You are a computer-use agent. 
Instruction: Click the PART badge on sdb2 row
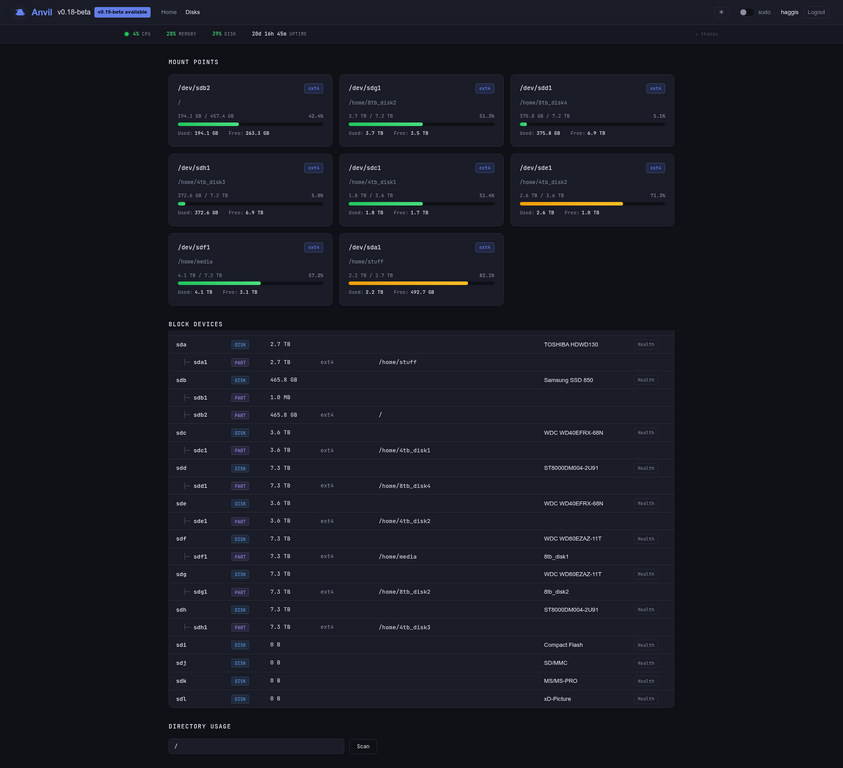click(240, 415)
